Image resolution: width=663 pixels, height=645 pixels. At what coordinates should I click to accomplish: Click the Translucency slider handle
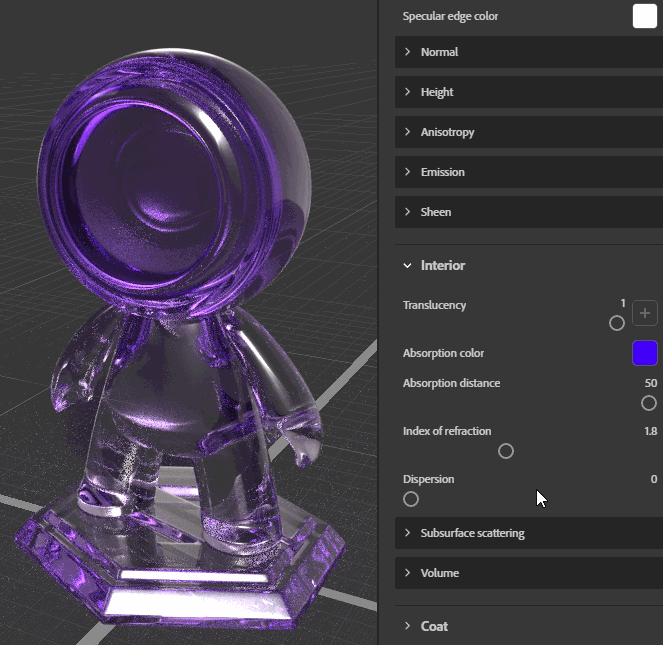[617, 323]
